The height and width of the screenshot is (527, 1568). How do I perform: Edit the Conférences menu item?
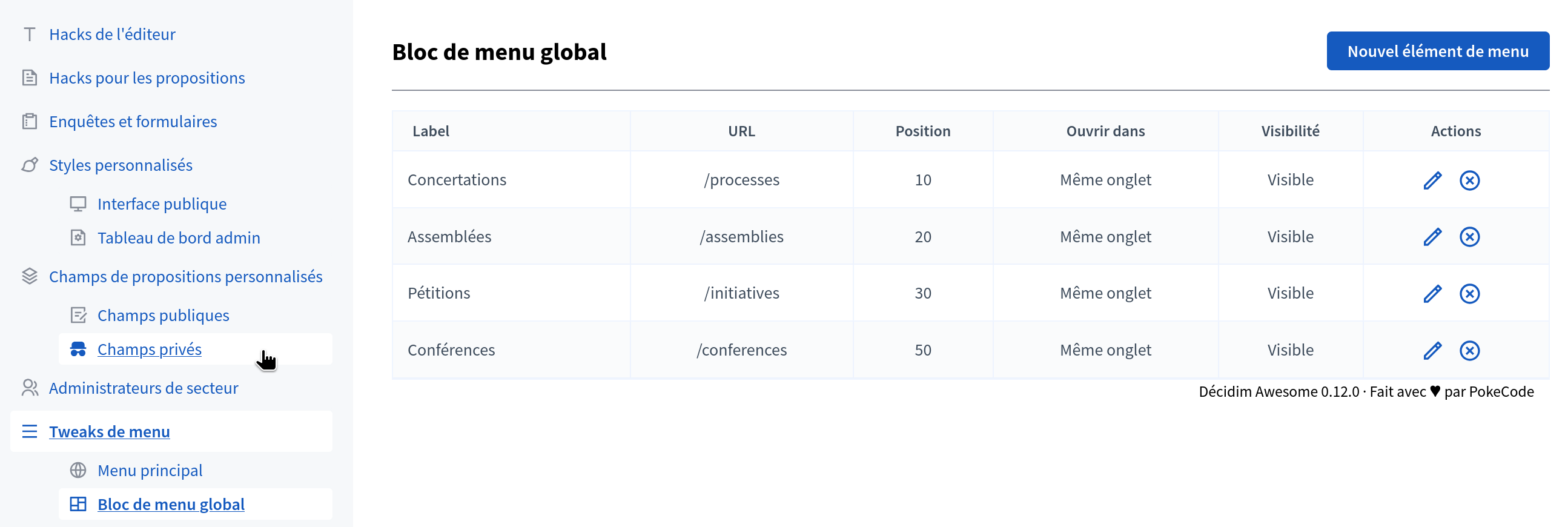(x=1432, y=350)
